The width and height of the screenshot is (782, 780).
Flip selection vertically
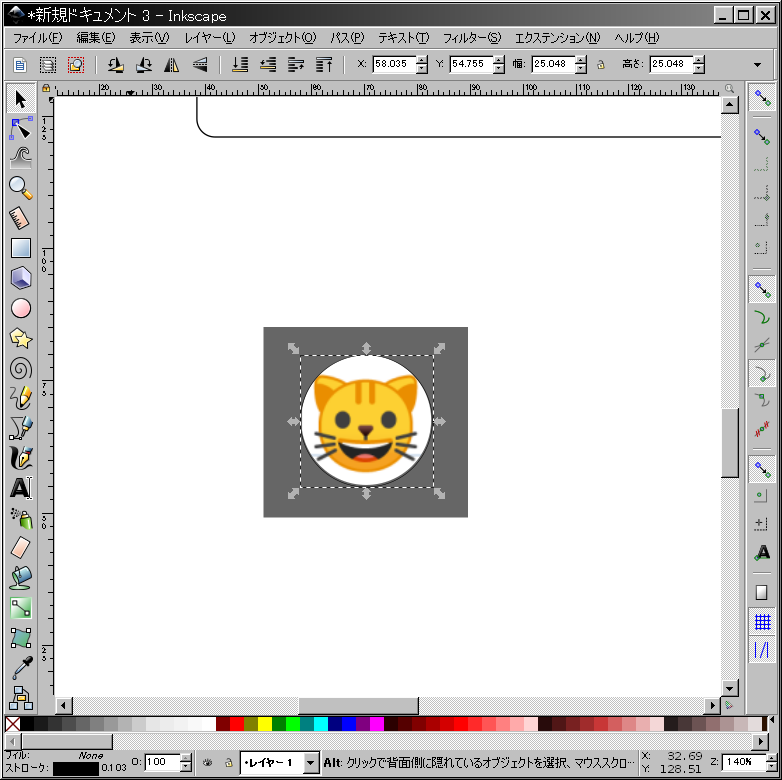click(x=199, y=65)
